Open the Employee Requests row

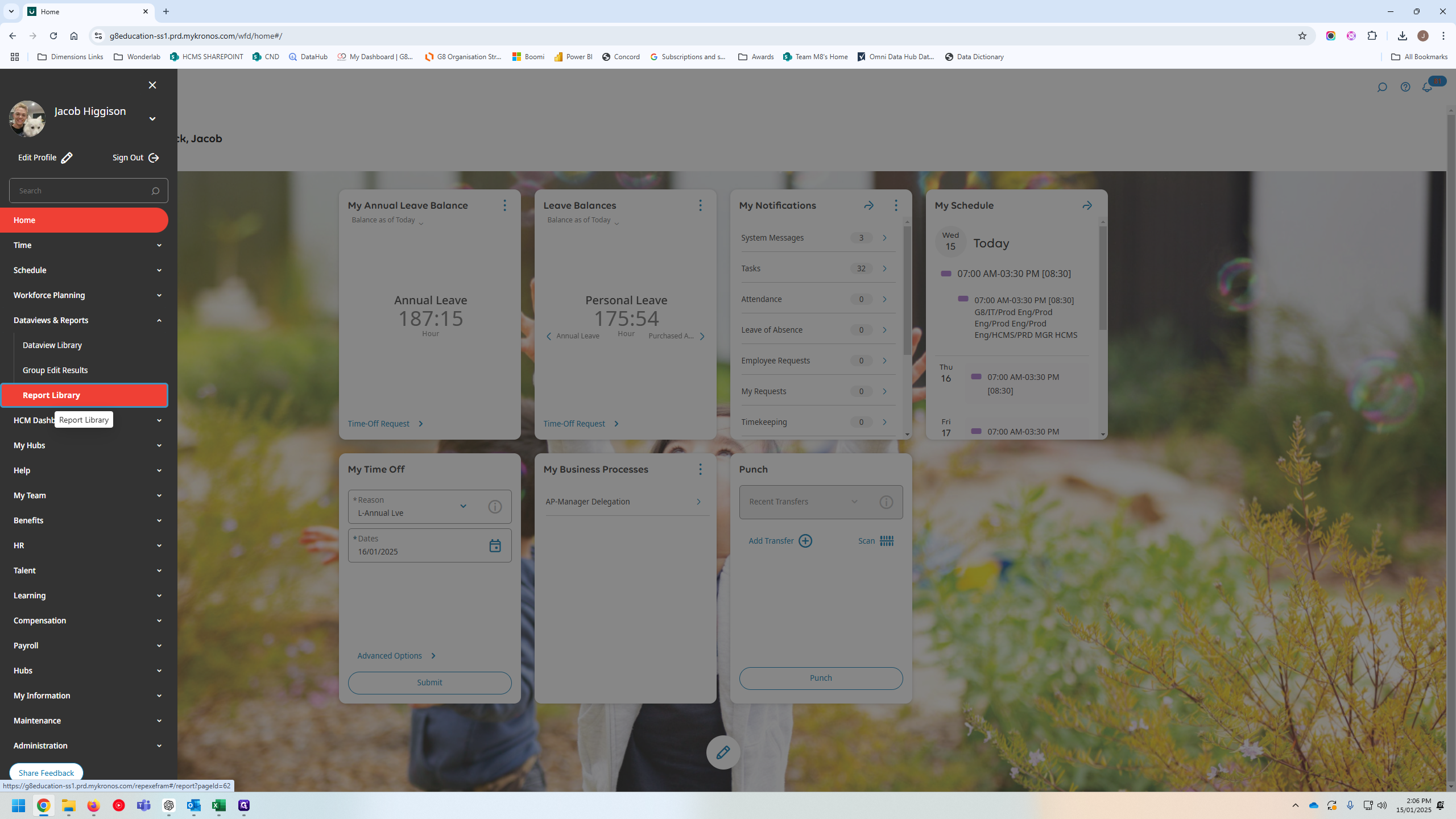[817, 361]
